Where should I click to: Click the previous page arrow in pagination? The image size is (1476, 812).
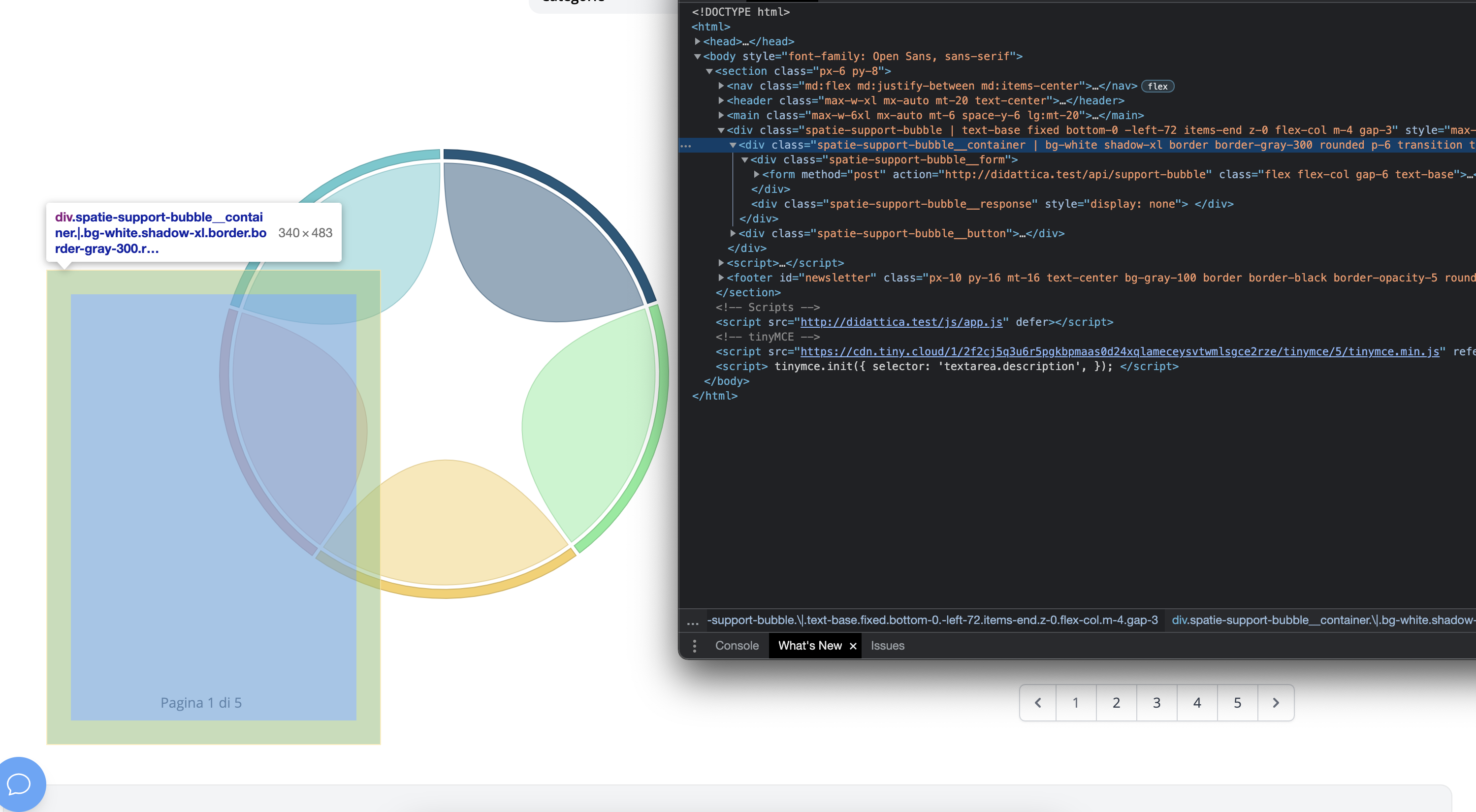pos(1038,703)
